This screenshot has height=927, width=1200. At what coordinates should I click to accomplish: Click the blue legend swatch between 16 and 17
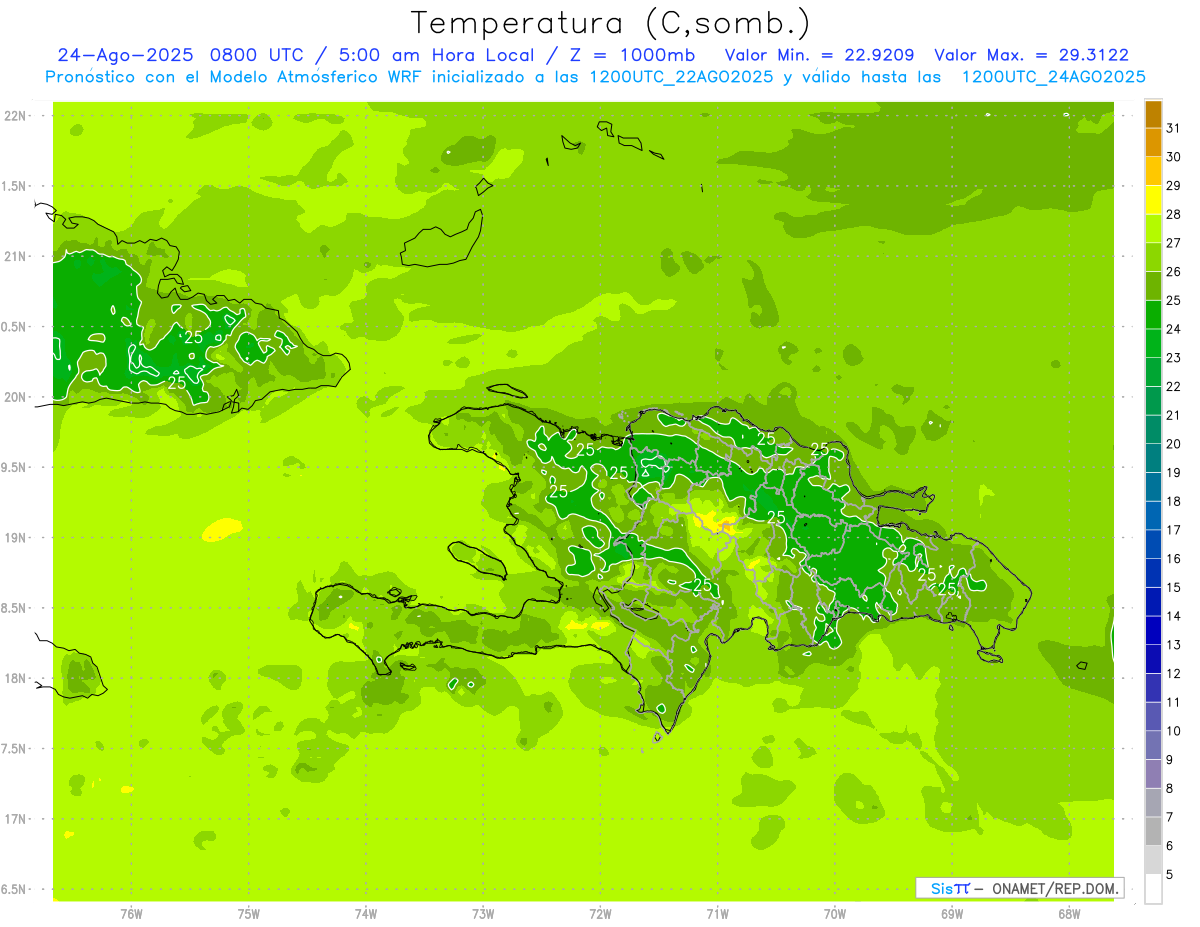click(x=1153, y=545)
